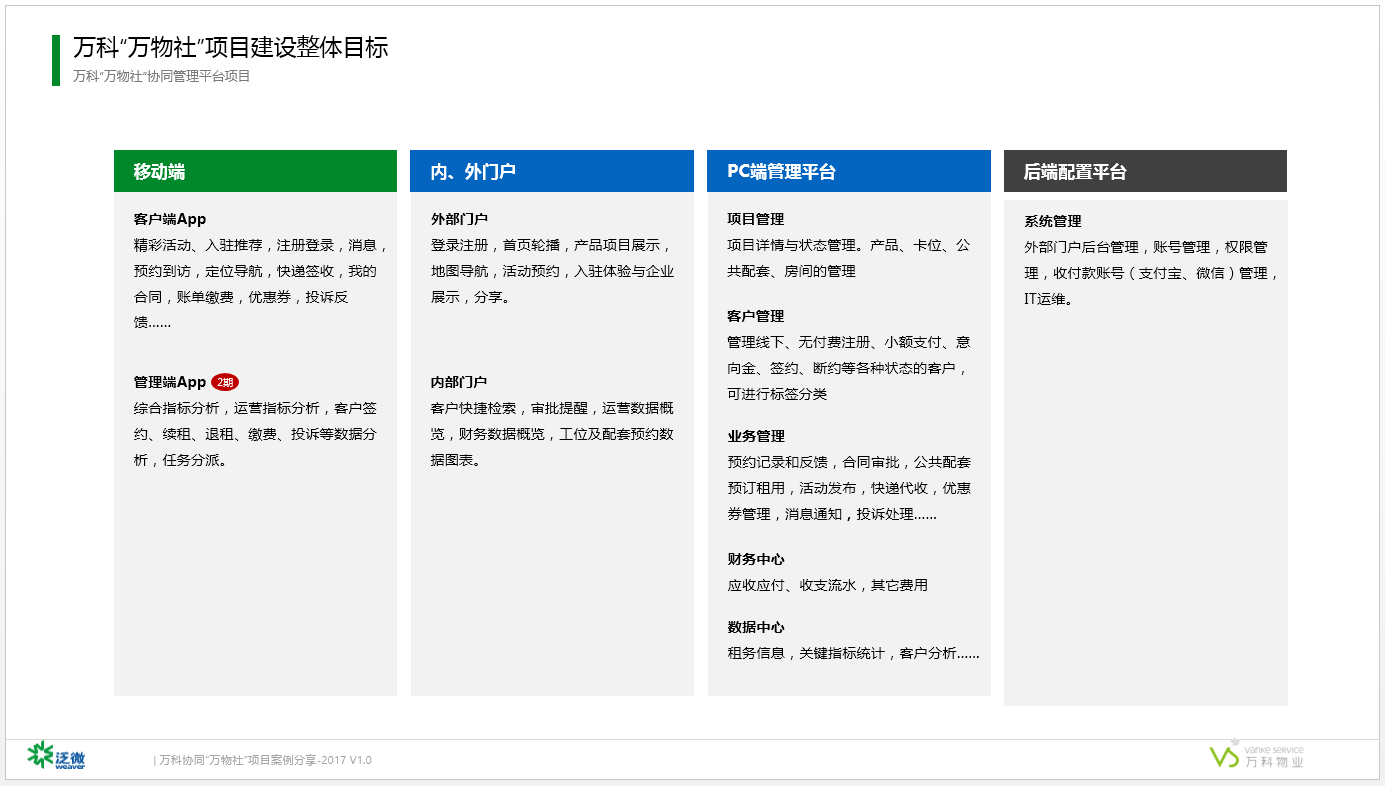
Task: Select the paragraph starting 预约记录和反馈
Action: (849, 488)
